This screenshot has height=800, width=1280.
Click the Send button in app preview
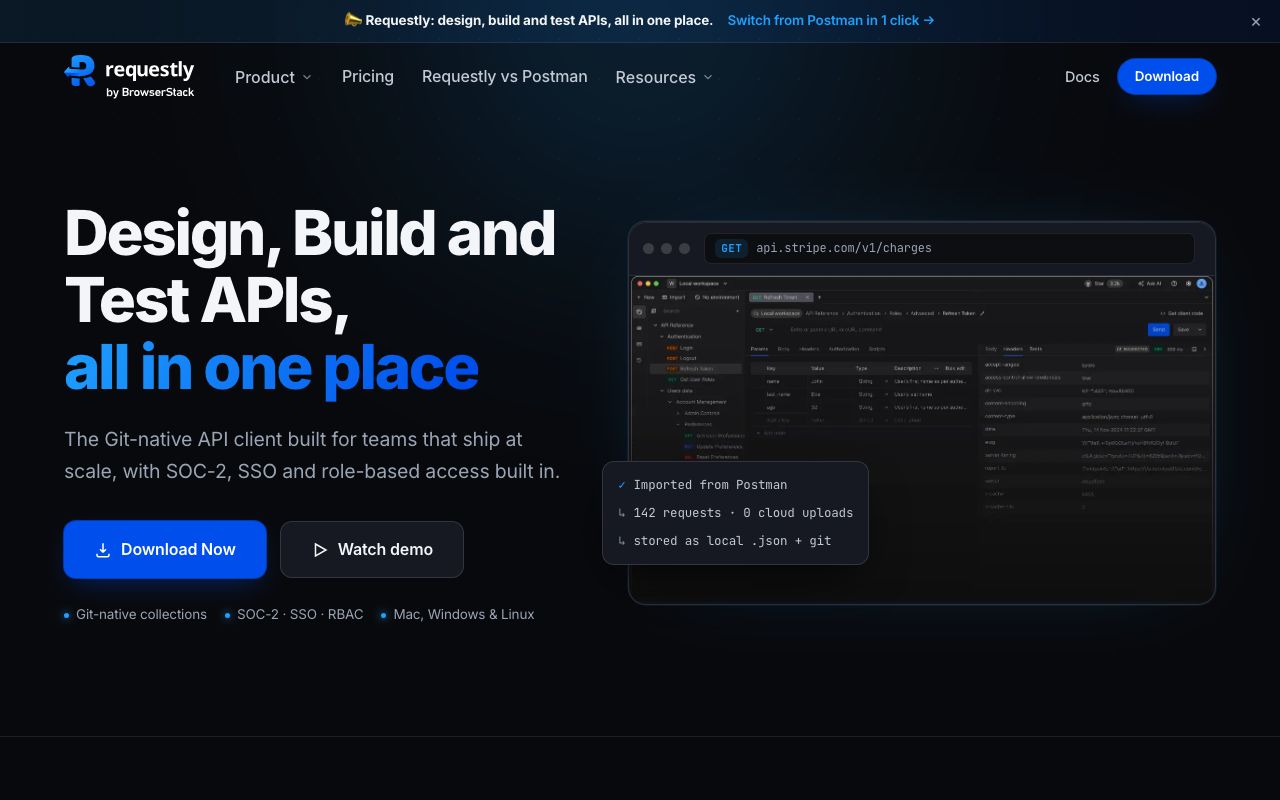click(x=1159, y=329)
